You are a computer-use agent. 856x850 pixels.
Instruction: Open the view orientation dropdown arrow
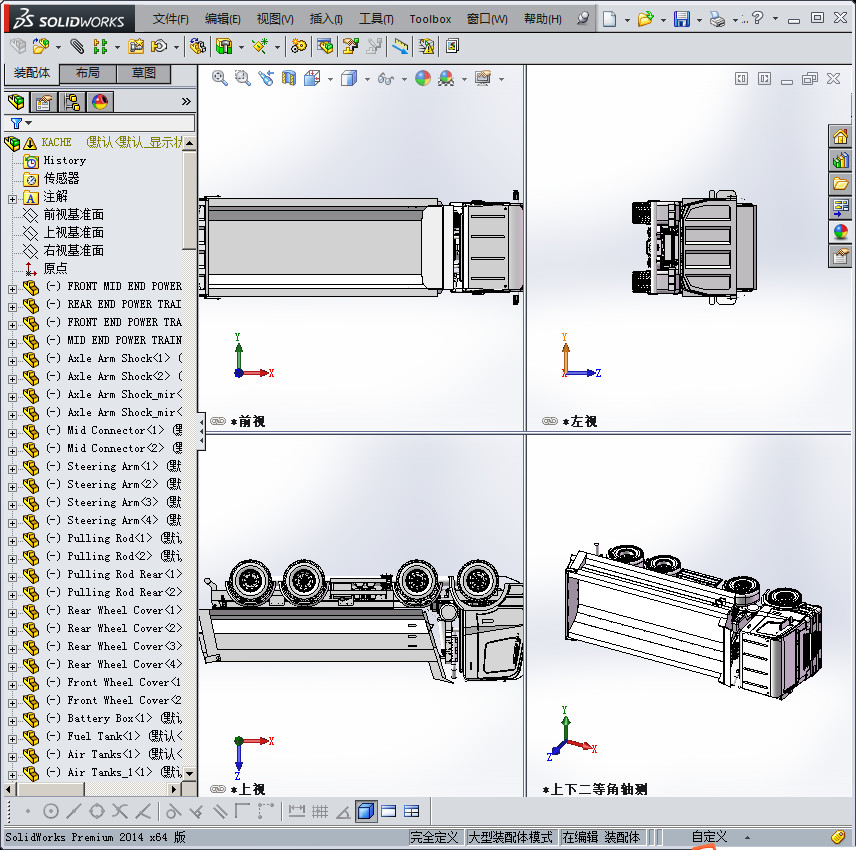click(x=330, y=80)
